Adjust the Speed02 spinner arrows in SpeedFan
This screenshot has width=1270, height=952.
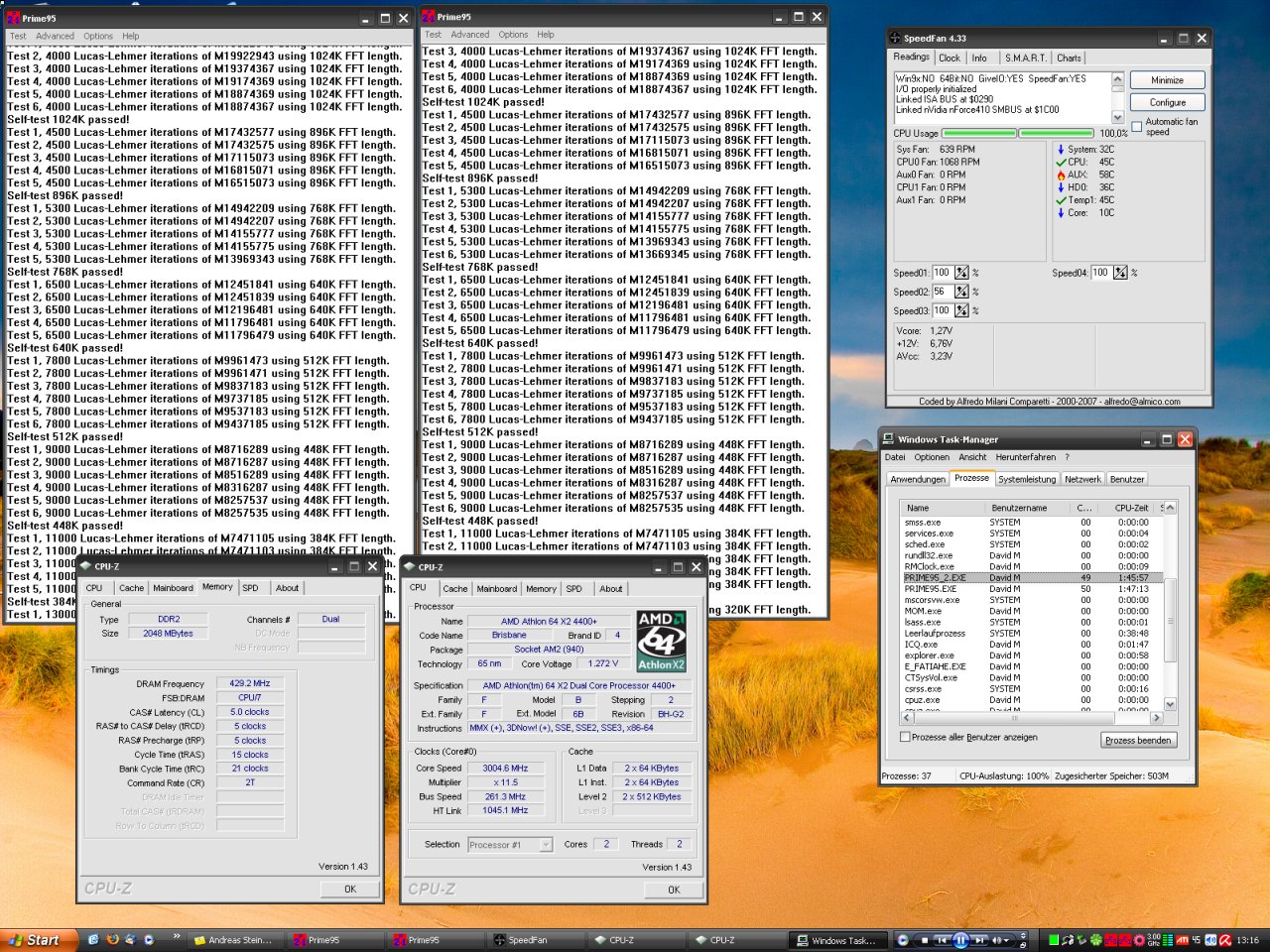click(961, 292)
